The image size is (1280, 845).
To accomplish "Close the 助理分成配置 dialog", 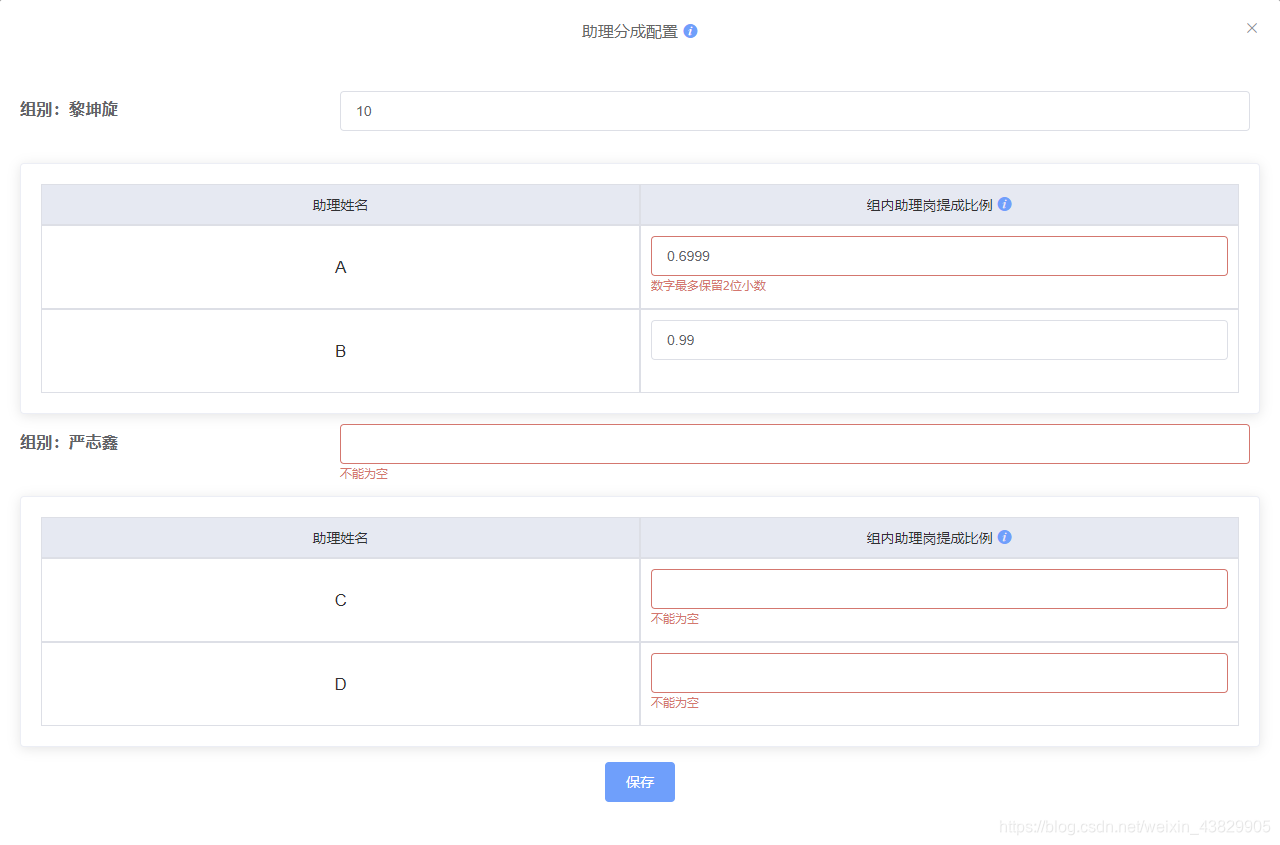I will click(x=1251, y=28).
